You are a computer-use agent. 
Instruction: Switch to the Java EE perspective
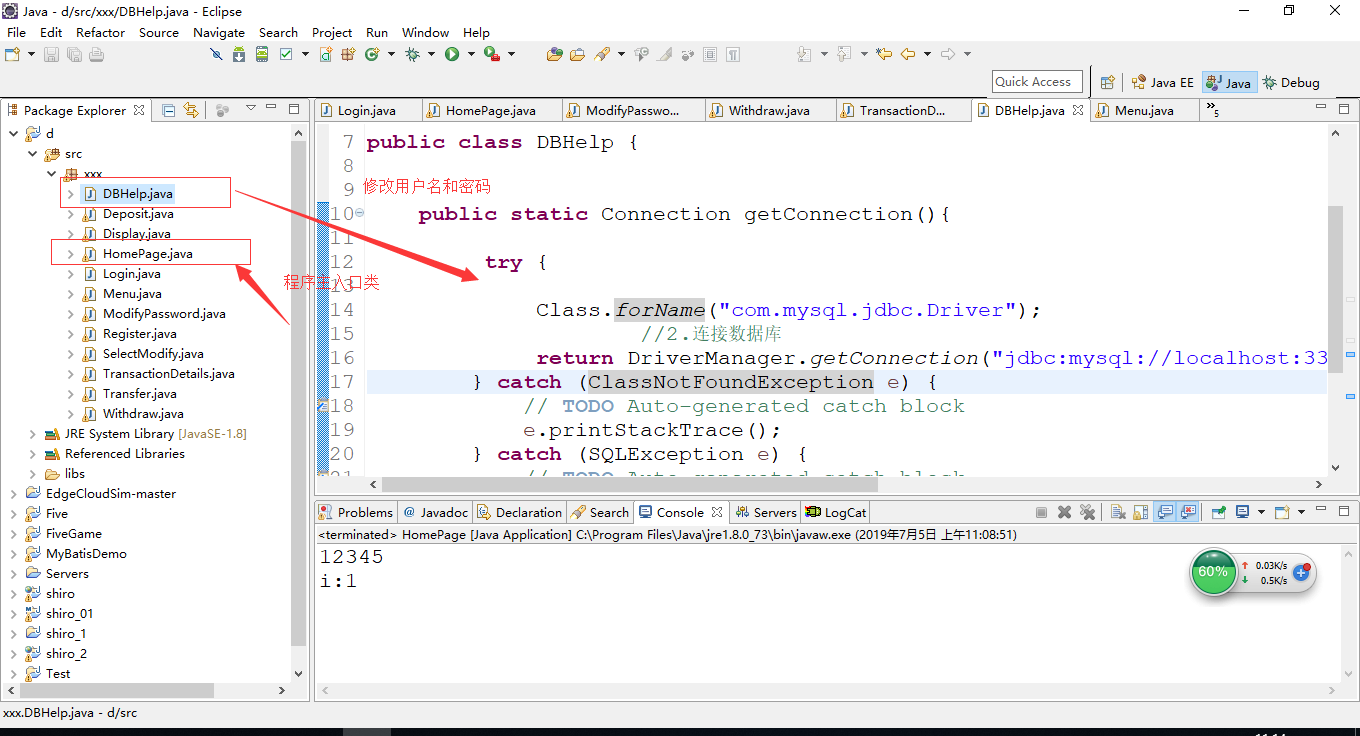click(1163, 83)
